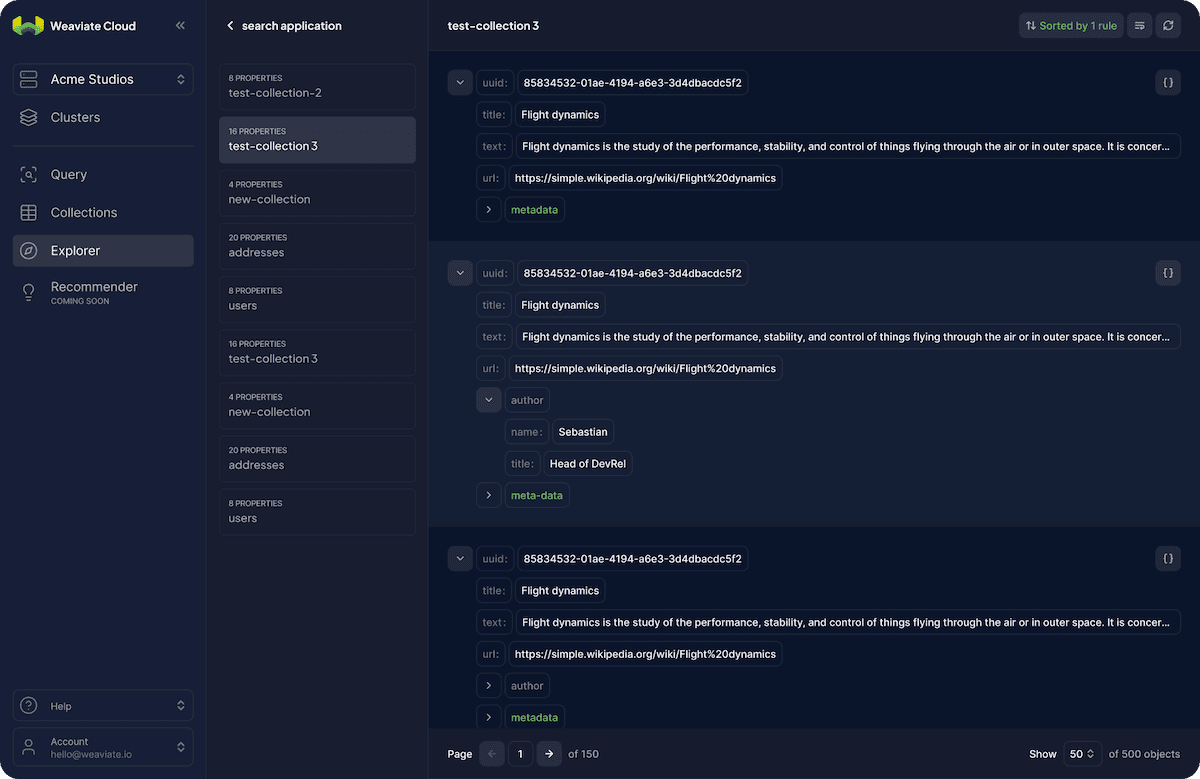This screenshot has width=1200, height=779.
Task: Click the refresh icon in the header
Action: pos(1168,26)
